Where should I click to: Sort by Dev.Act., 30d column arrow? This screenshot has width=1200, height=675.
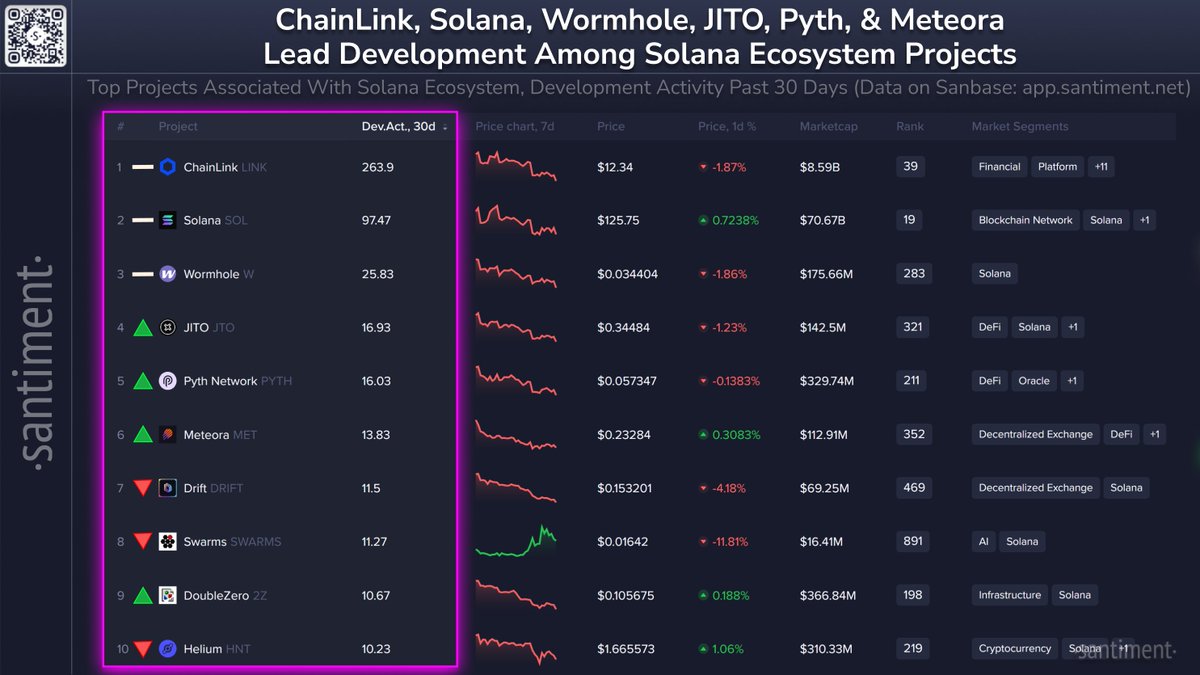pos(445,128)
